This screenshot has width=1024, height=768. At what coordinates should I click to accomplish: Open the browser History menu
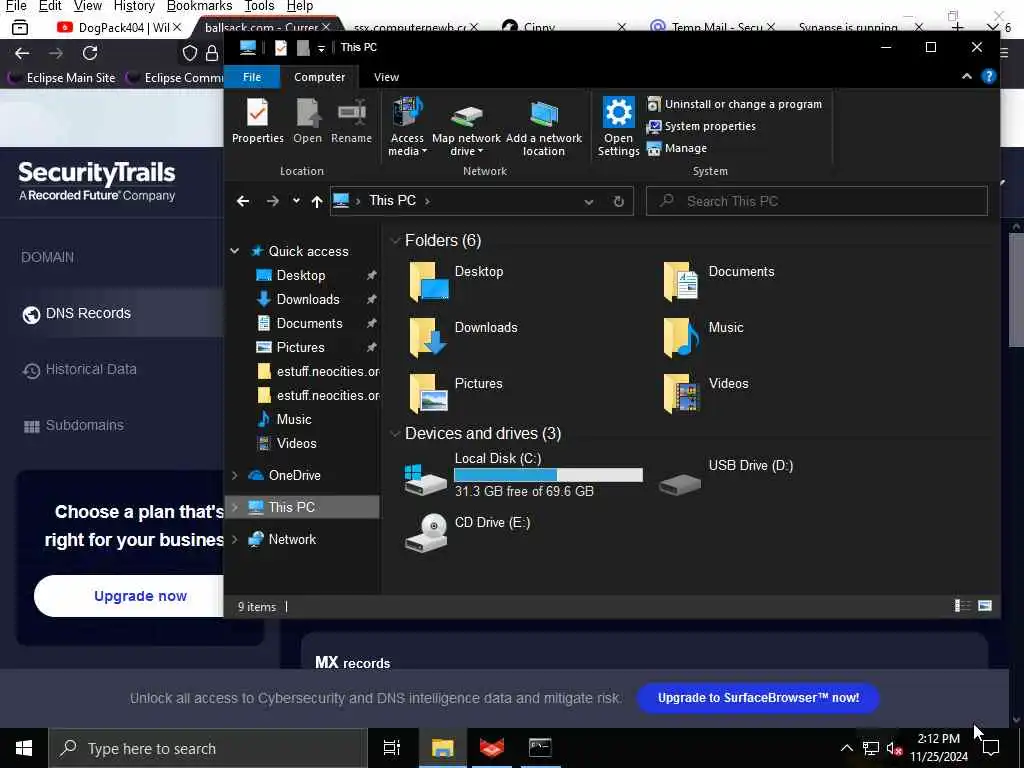tap(133, 6)
